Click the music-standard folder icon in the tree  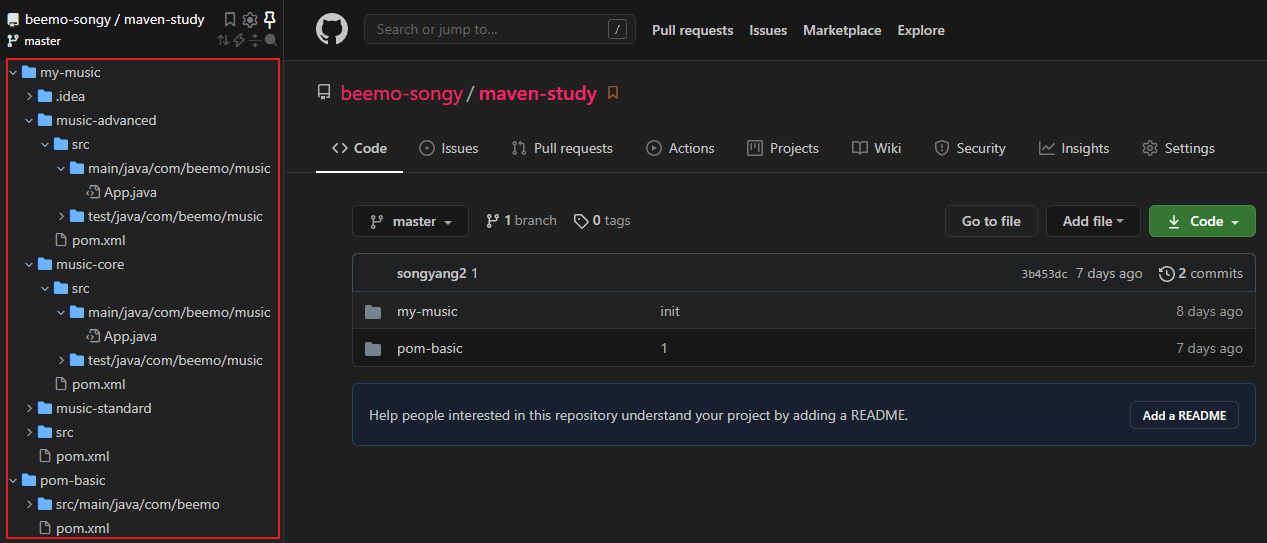(45, 408)
